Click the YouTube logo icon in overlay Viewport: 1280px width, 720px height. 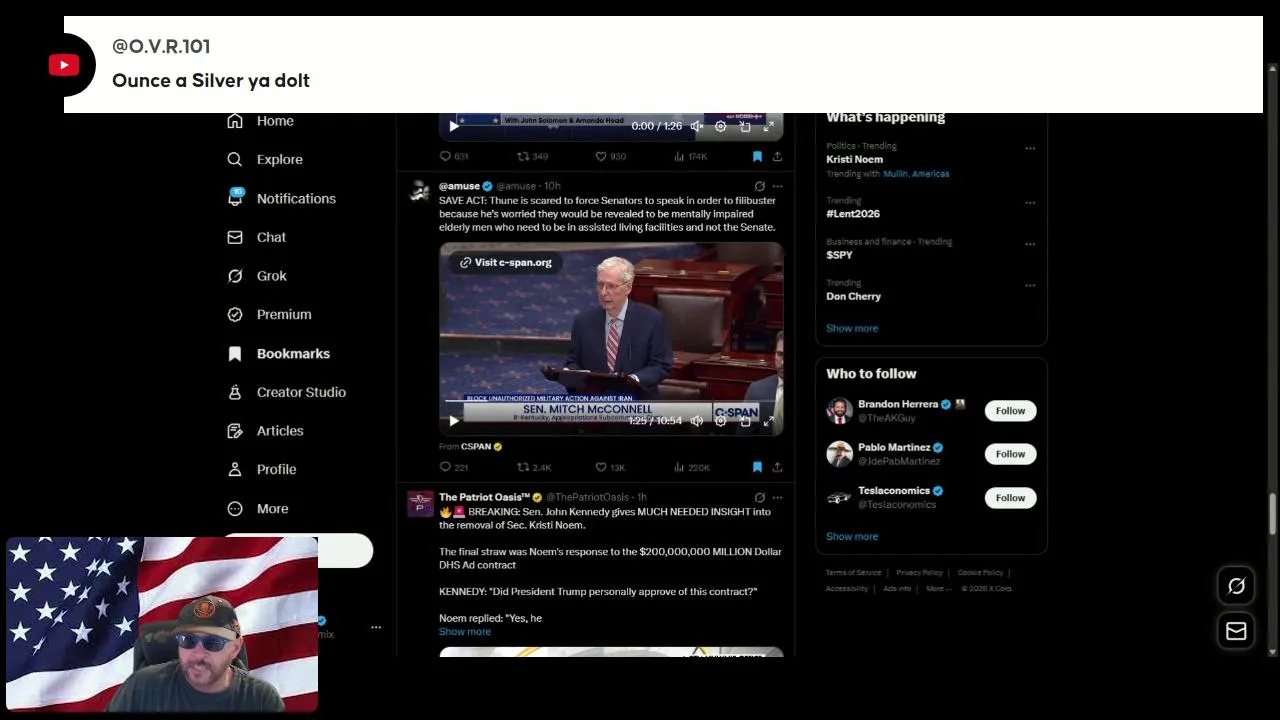coord(64,65)
